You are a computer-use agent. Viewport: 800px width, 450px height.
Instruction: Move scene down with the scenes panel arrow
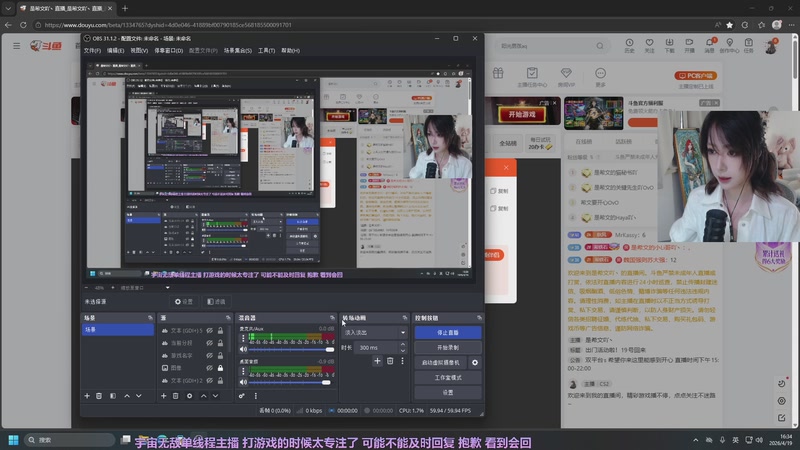tap(139, 396)
